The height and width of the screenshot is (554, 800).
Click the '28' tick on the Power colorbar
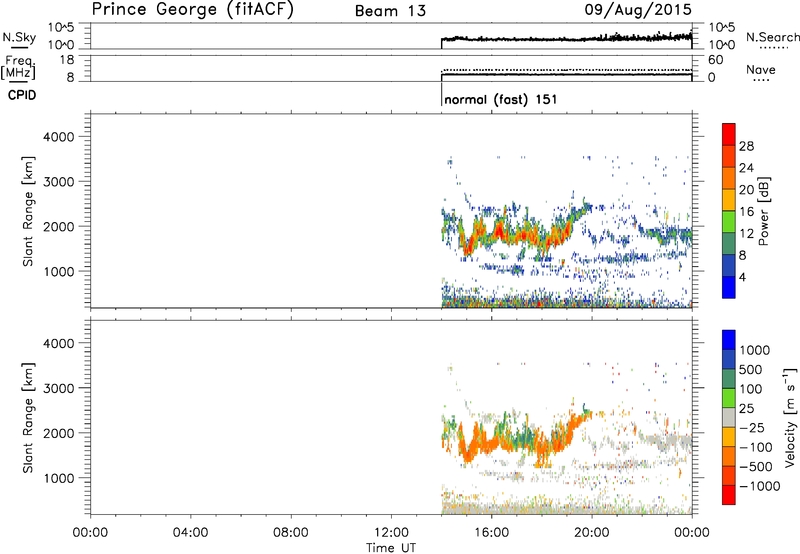746,146
